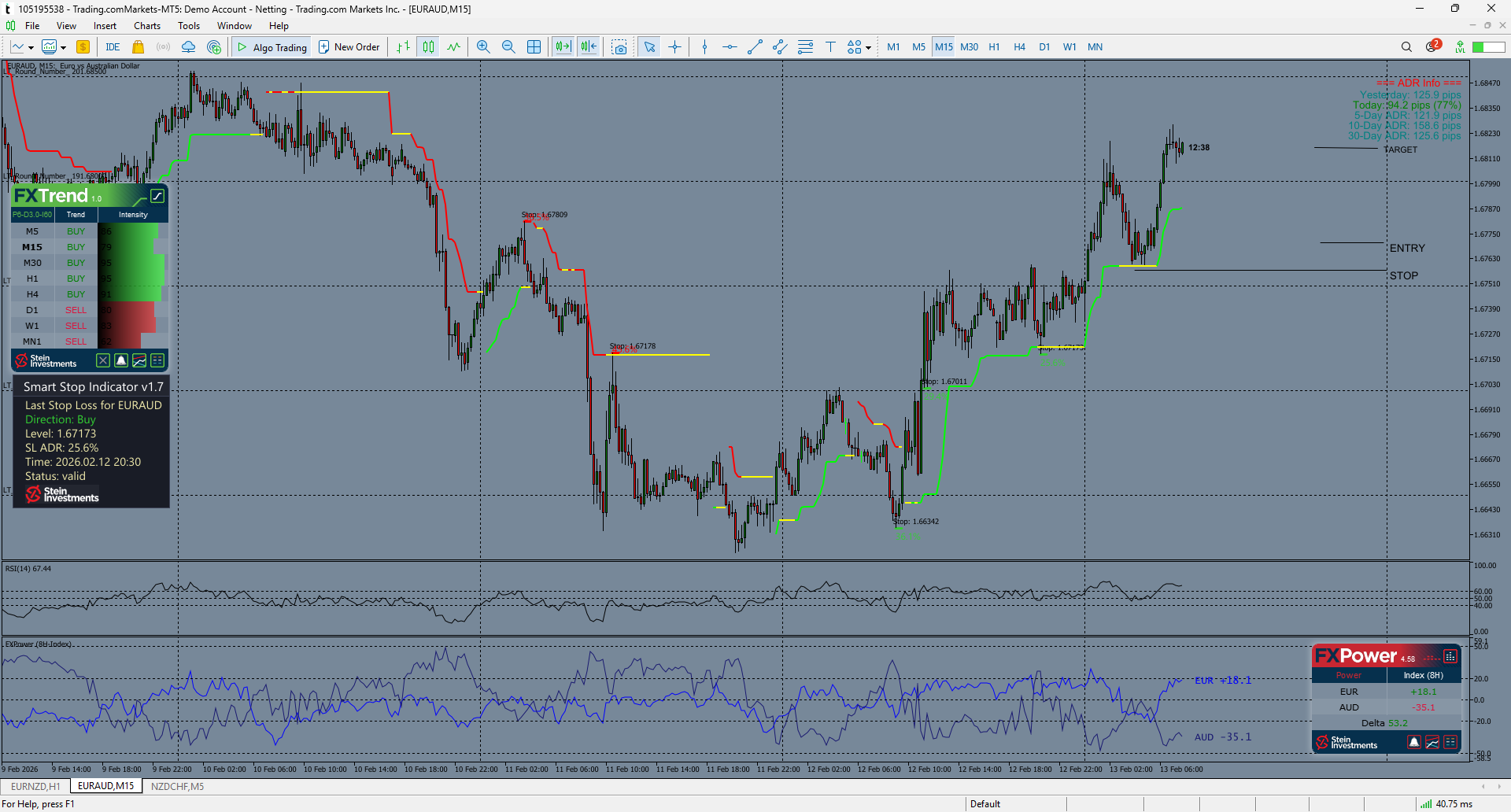Toggle FX Power chart lines icon
The width and height of the screenshot is (1511, 812).
click(1432, 742)
